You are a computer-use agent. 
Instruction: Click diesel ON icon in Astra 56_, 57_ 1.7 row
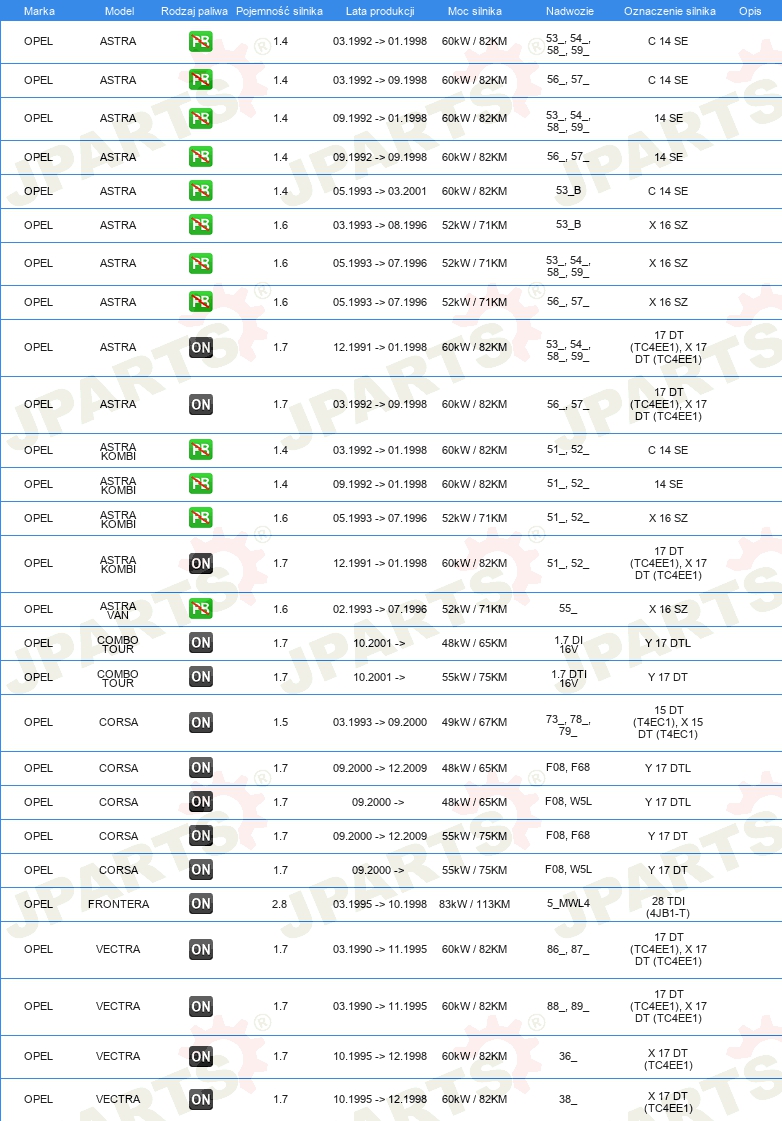201,405
